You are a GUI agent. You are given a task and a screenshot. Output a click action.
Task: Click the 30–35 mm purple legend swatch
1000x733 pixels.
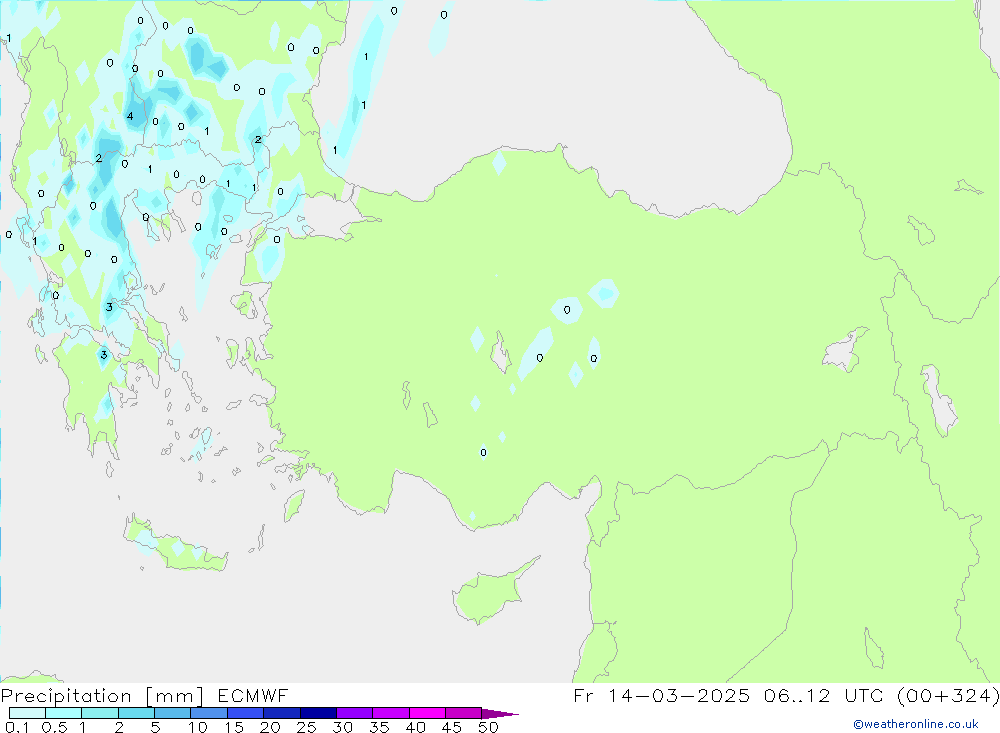click(355, 713)
